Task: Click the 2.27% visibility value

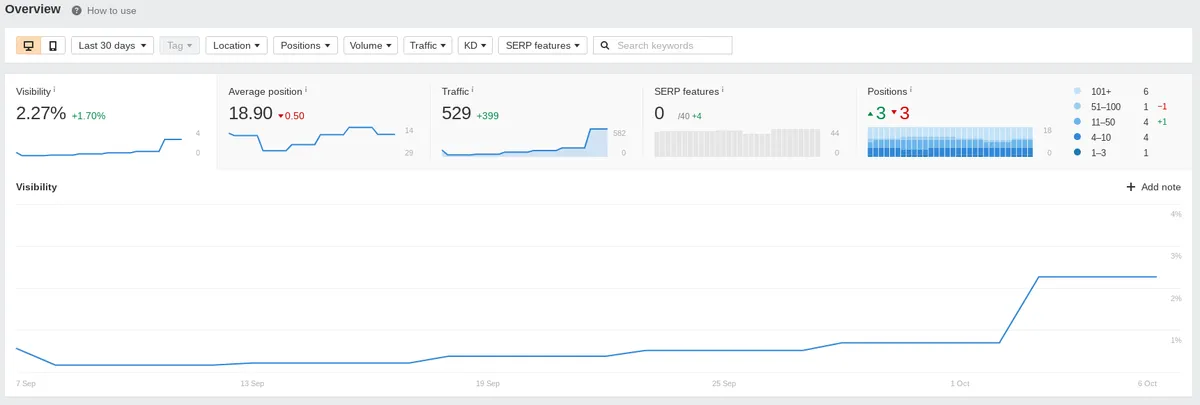Action: pyautogui.click(x=41, y=113)
